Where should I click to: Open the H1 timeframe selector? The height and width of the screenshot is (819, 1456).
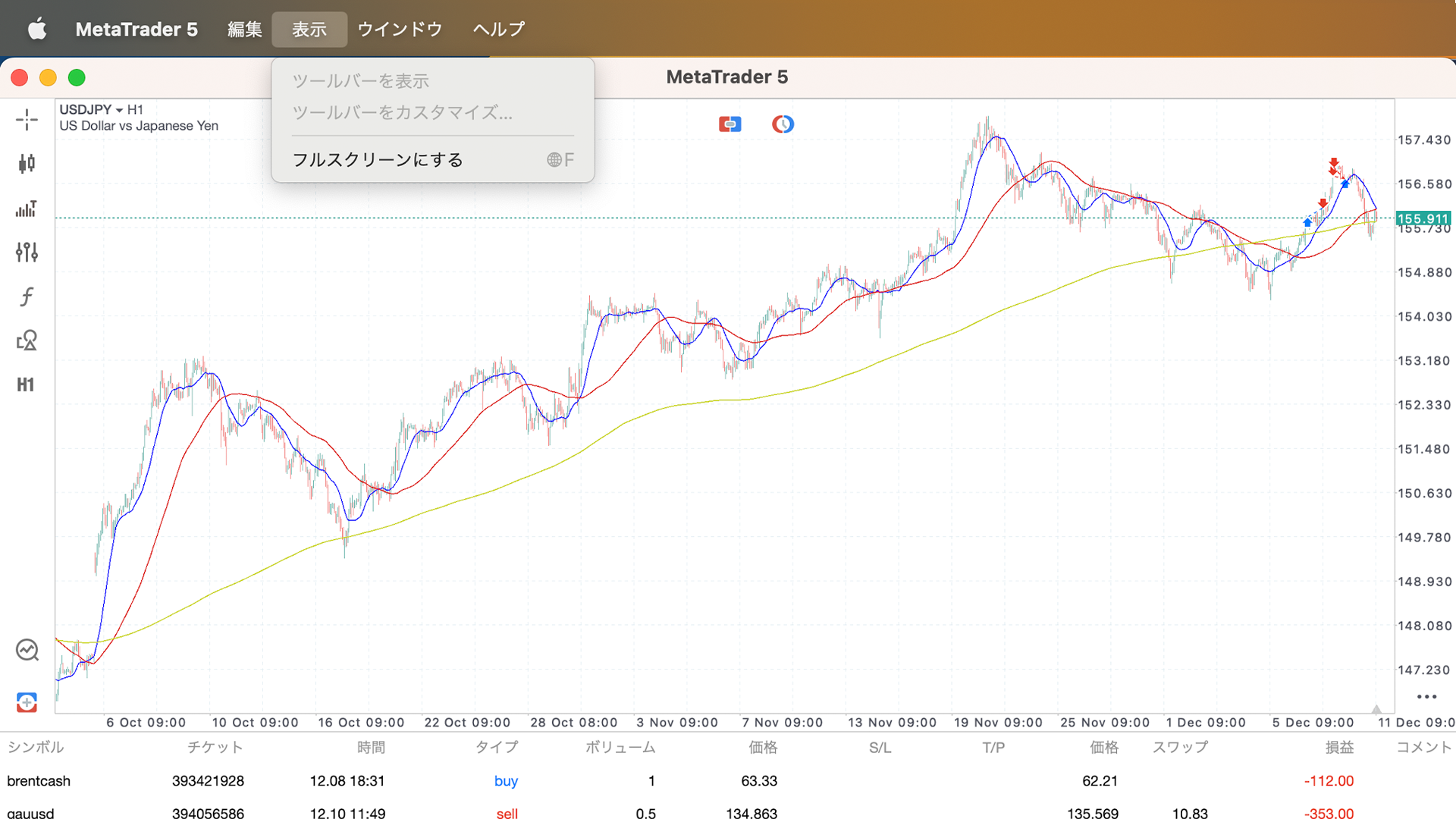pos(26,384)
